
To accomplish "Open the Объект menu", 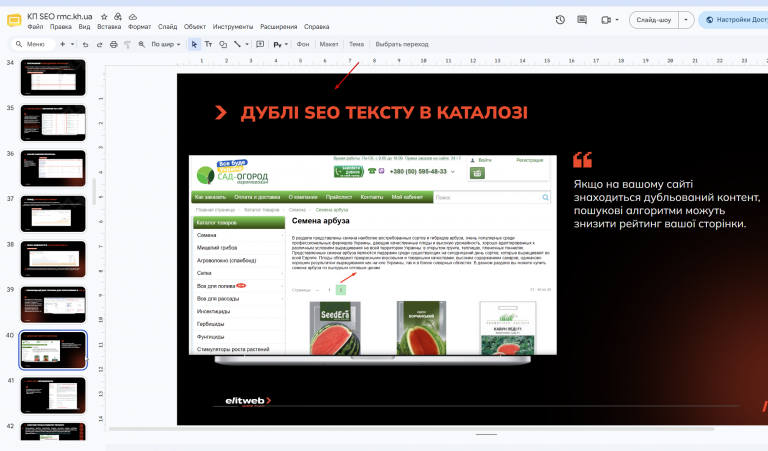I will pos(194,26).
